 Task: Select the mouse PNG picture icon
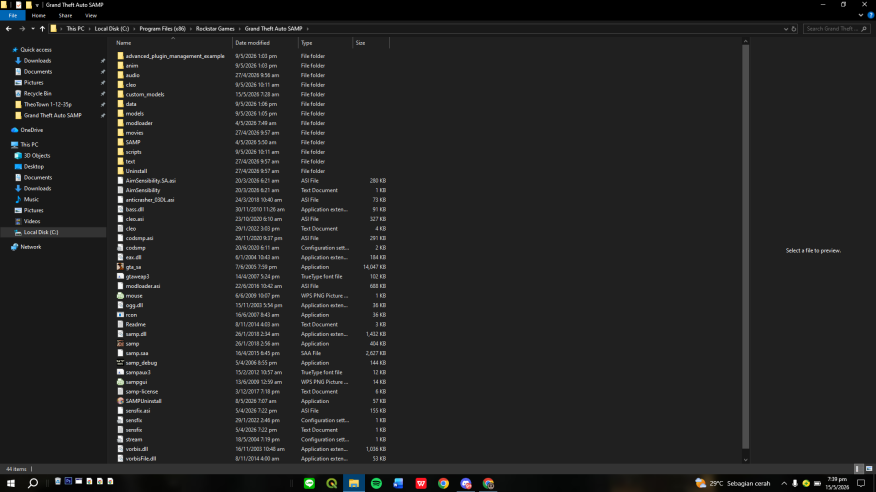coord(120,295)
